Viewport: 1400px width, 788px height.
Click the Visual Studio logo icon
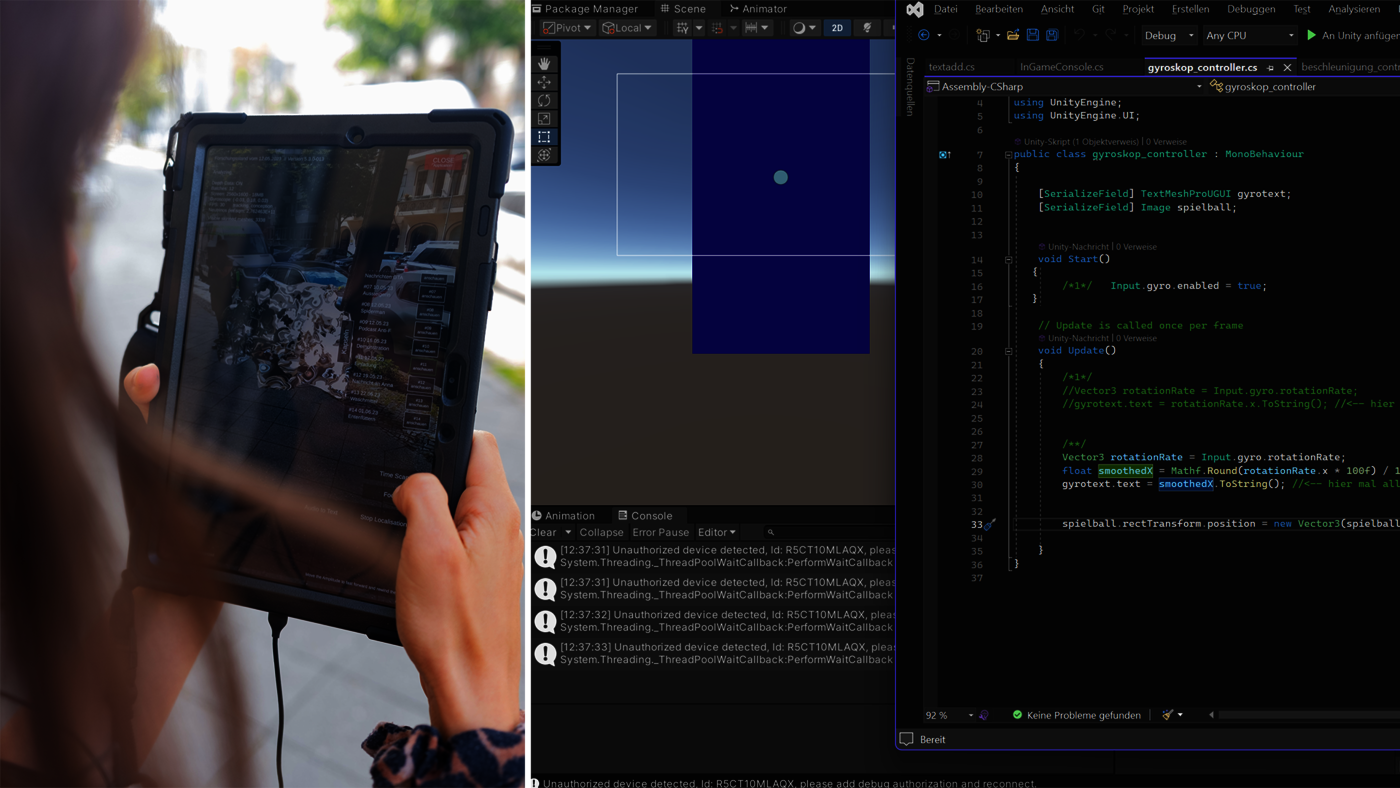pyautogui.click(x=915, y=9)
